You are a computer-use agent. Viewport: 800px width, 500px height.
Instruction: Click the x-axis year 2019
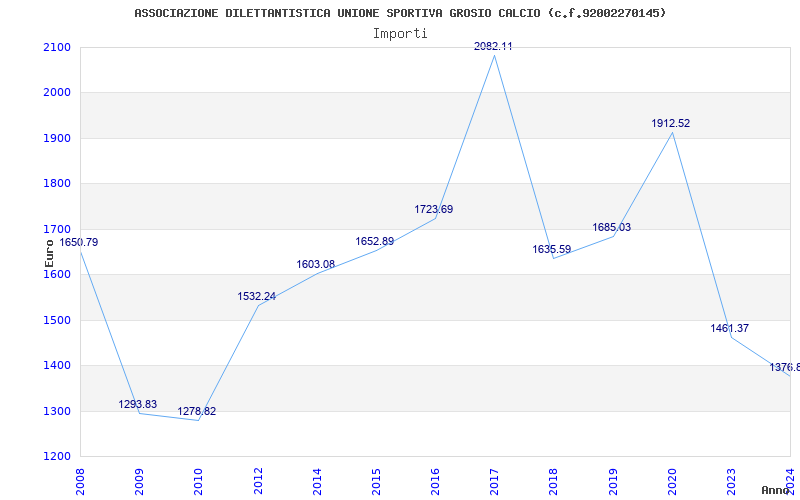pos(613,482)
